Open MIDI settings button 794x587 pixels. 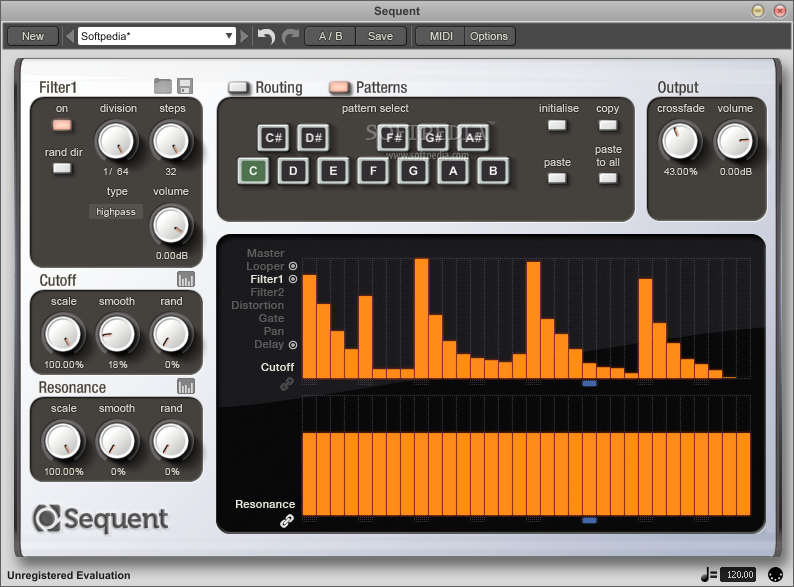click(441, 36)
